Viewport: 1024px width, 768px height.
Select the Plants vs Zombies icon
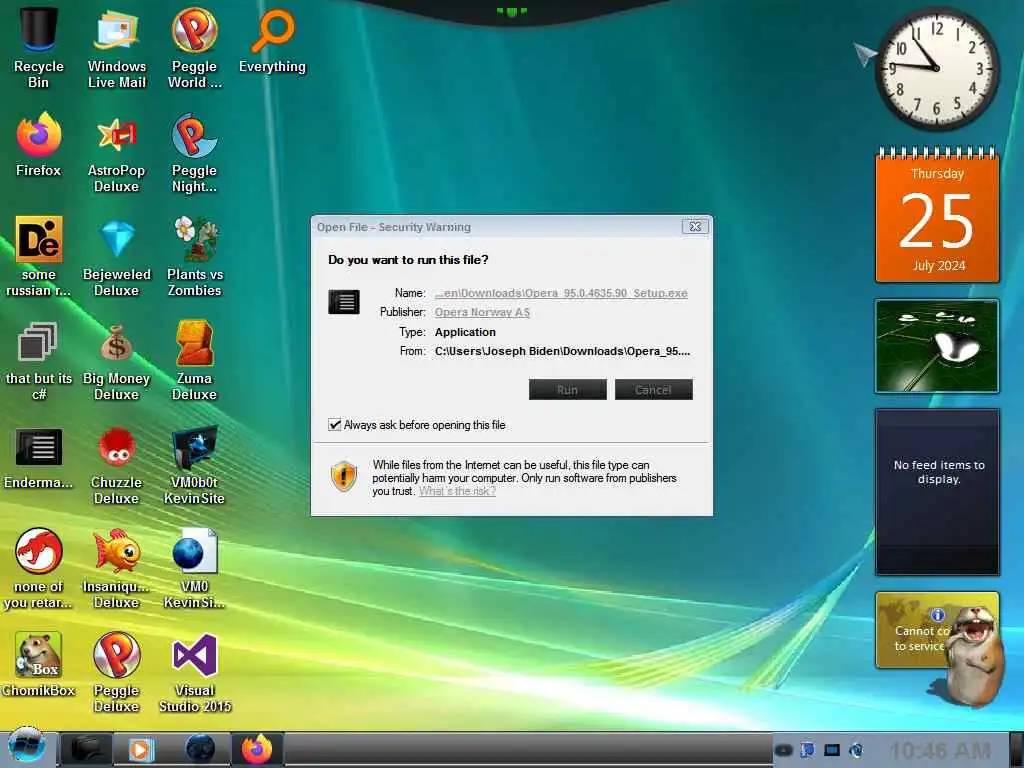pyautogui.click(x=195, y=256)
